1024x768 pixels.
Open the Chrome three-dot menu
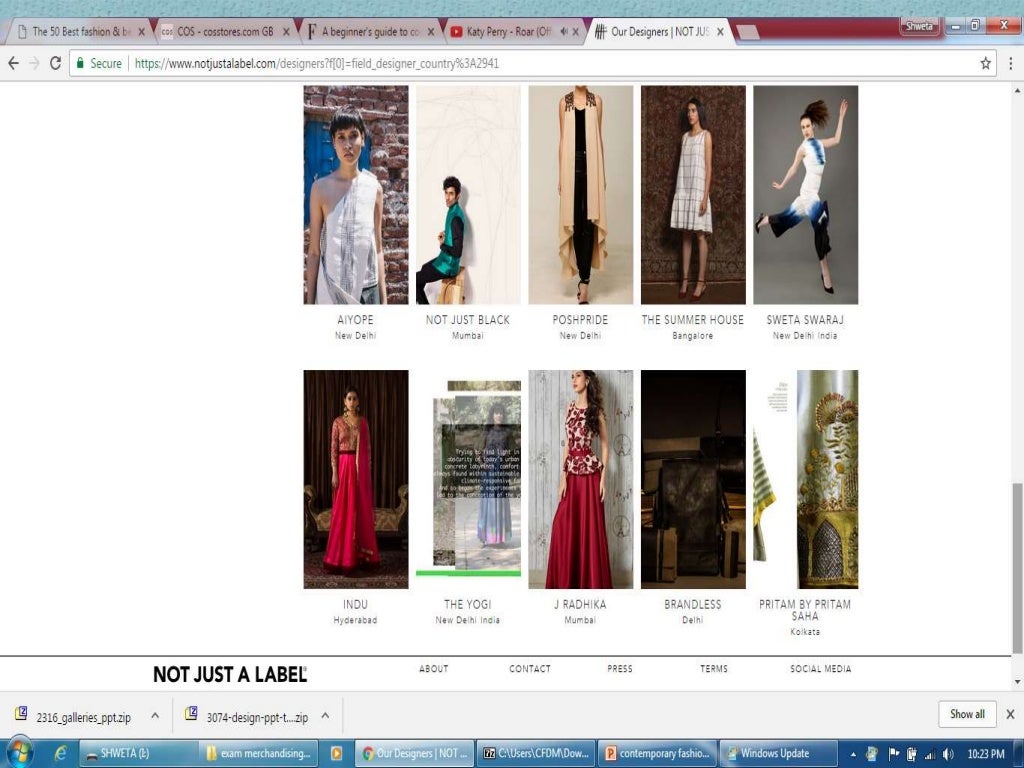point(1010,63)
